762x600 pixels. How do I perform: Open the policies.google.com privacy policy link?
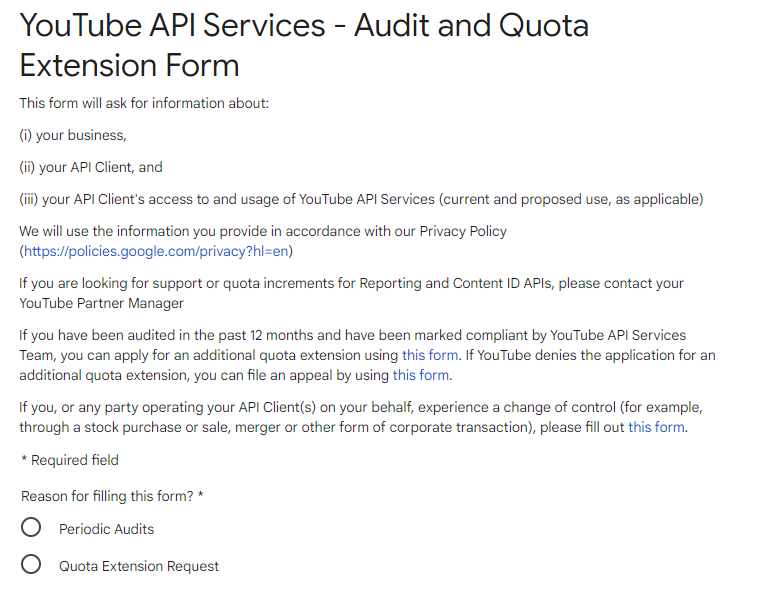coord(156,251)
